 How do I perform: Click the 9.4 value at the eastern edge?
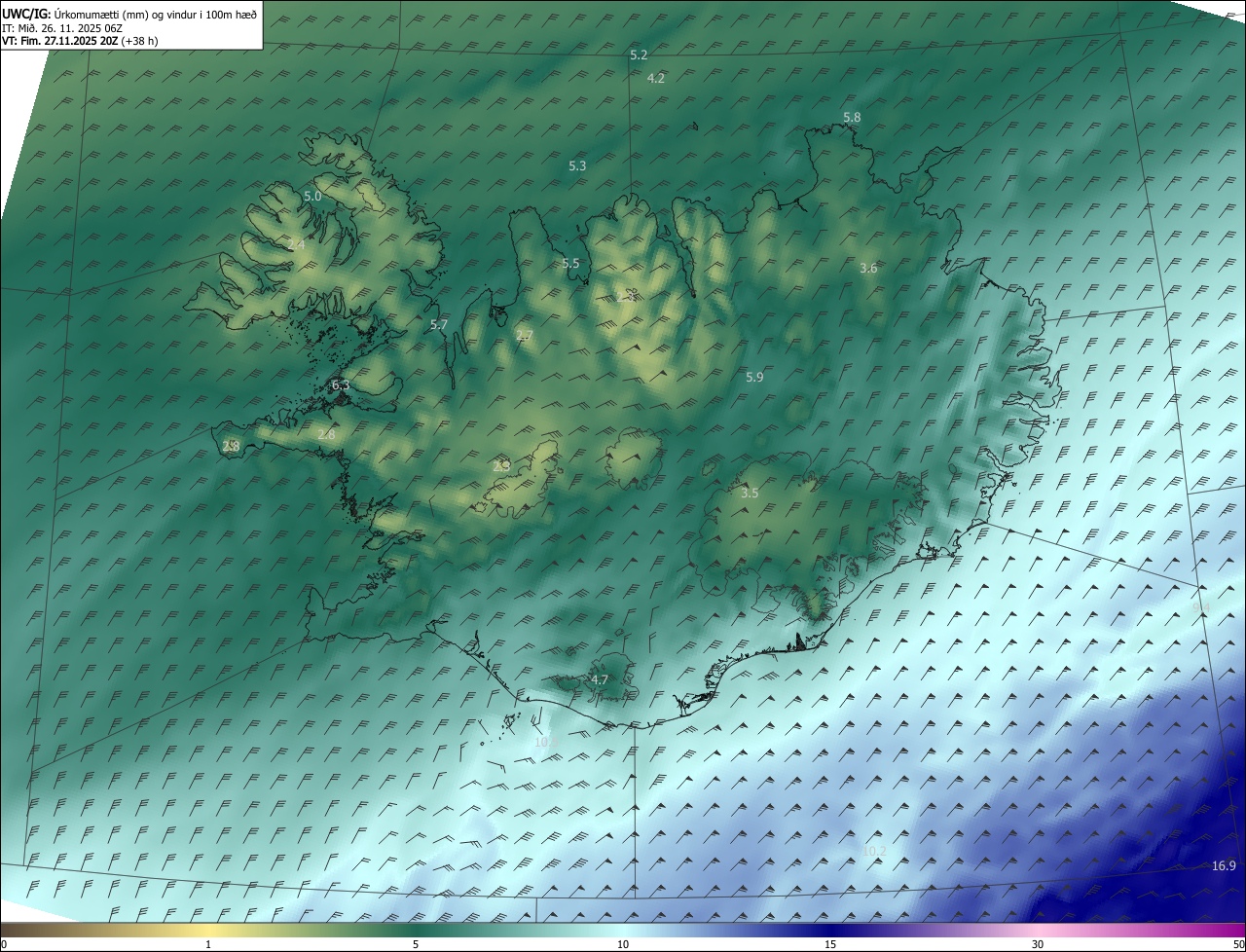pyautogui.click(x=1201, y=607)
